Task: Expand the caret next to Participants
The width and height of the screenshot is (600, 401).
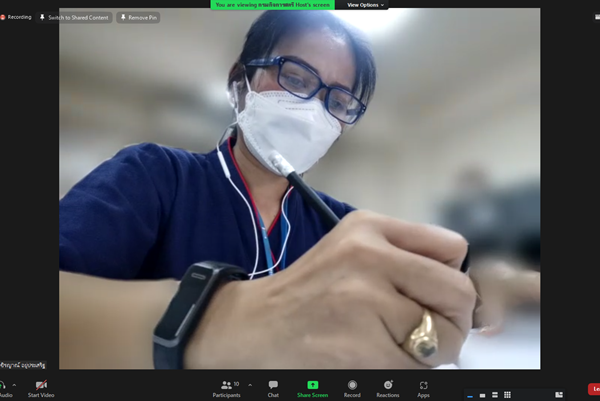Action: pyautogui.click(x=250, y=385)
